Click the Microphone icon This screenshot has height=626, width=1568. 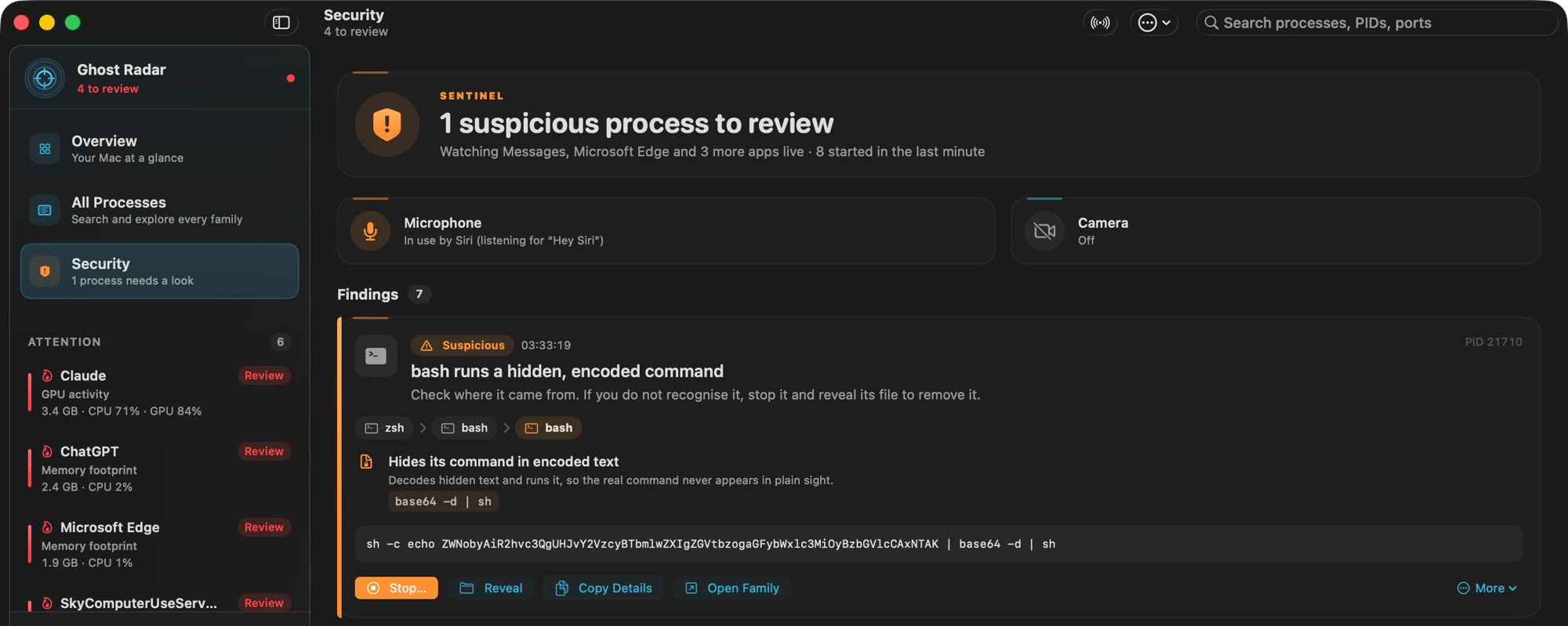370,231
